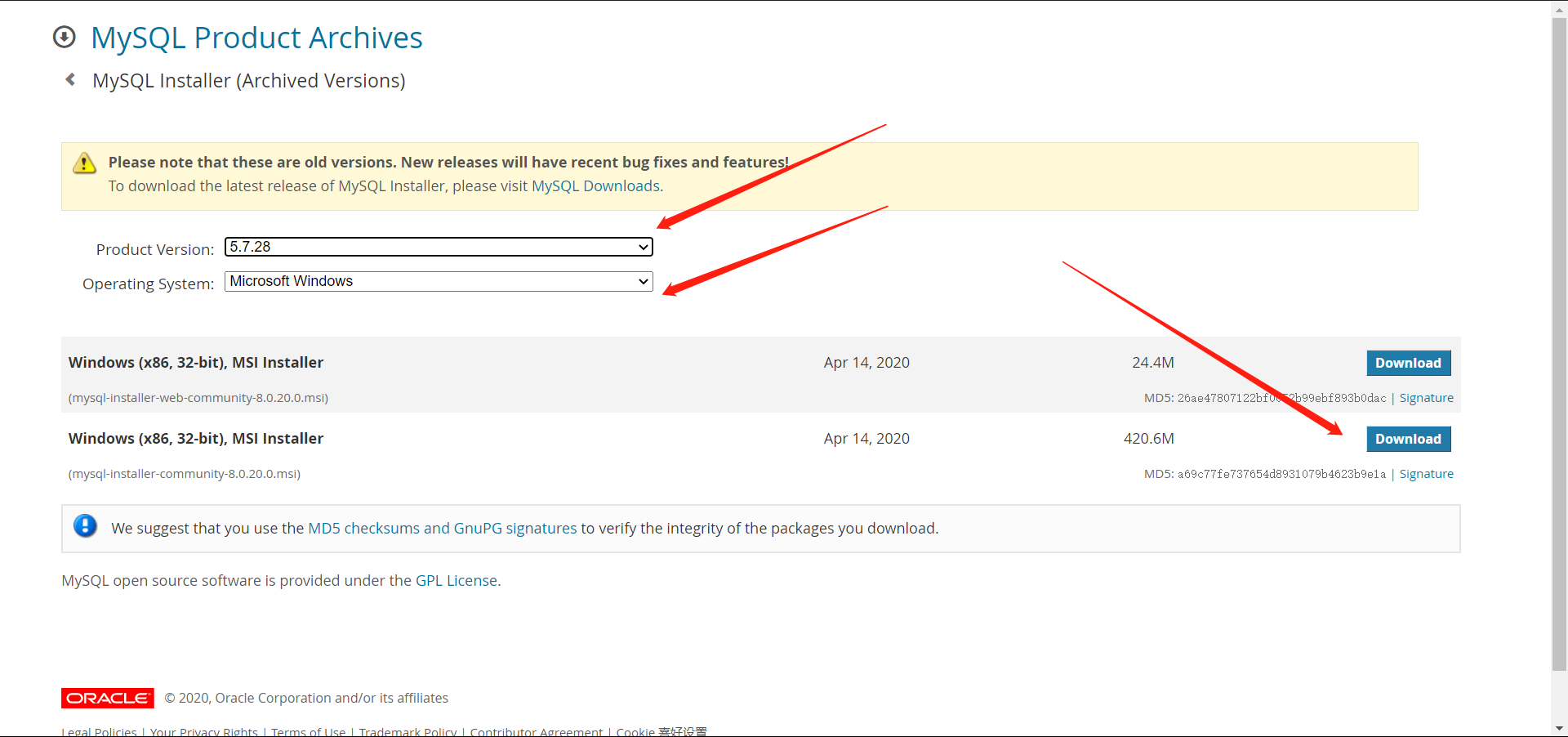Click the 24.4M file size value
This screenshot has width=1568, height=737.
(x=1152, y=363)
